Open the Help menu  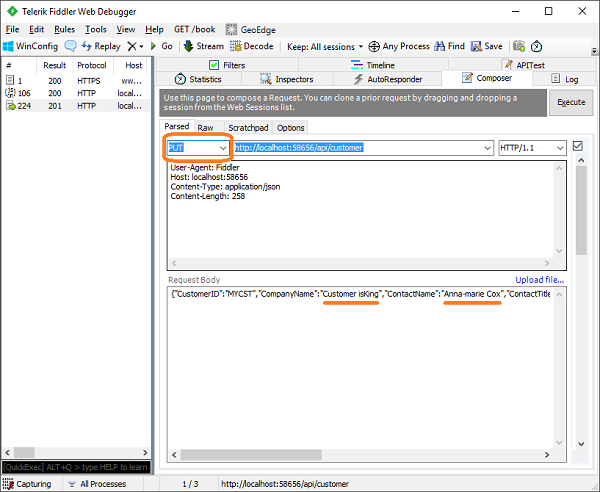[x=154, y=29]
